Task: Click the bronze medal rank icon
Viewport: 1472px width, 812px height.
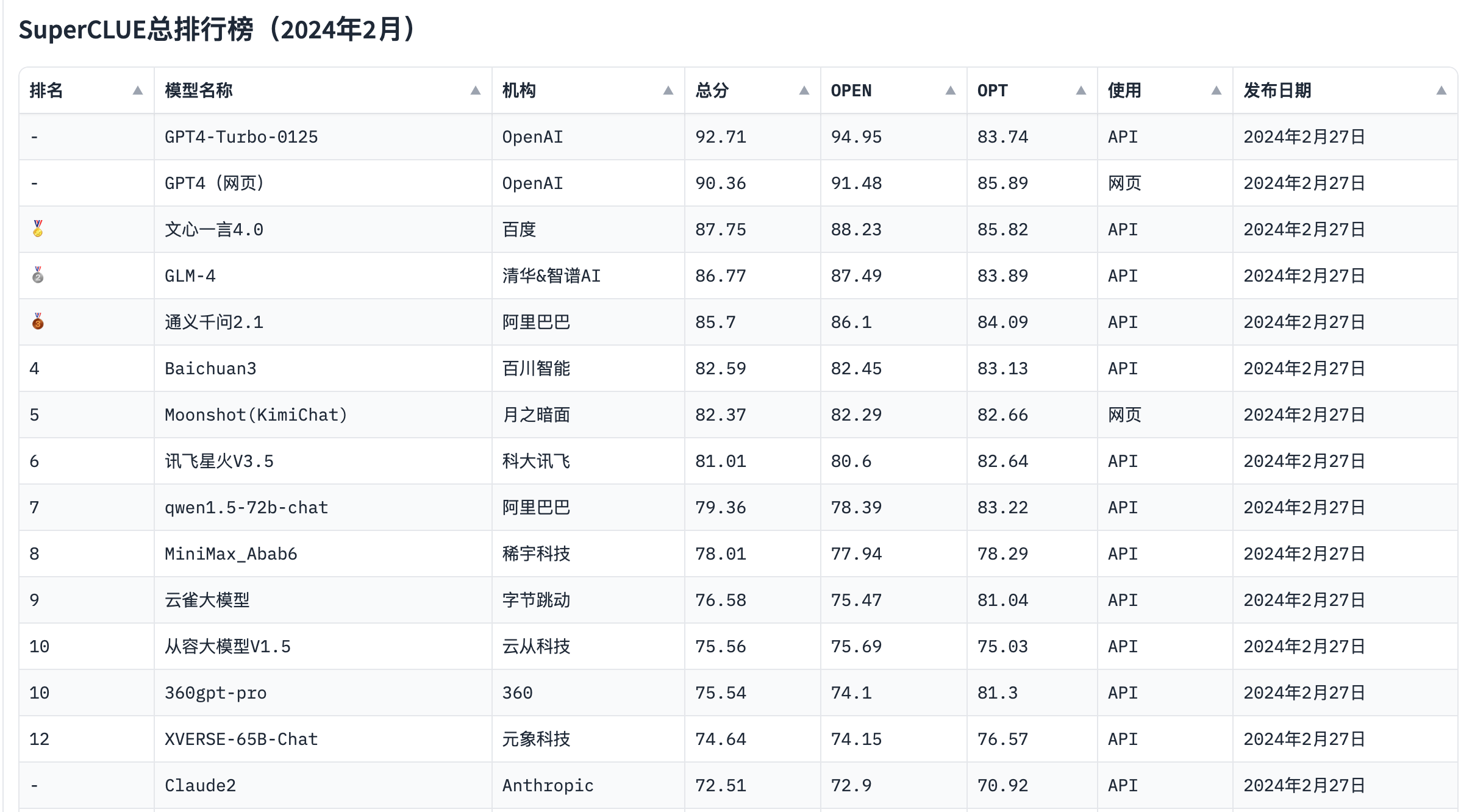Action: click(38, 321)
